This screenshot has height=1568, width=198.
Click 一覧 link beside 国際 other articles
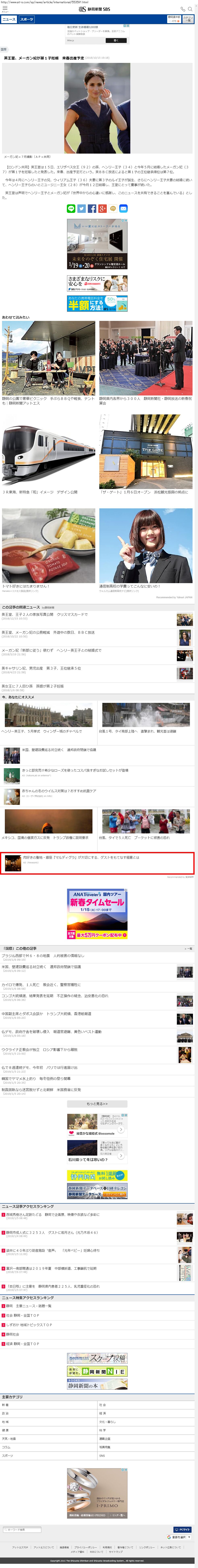click(x=189, y=948)
